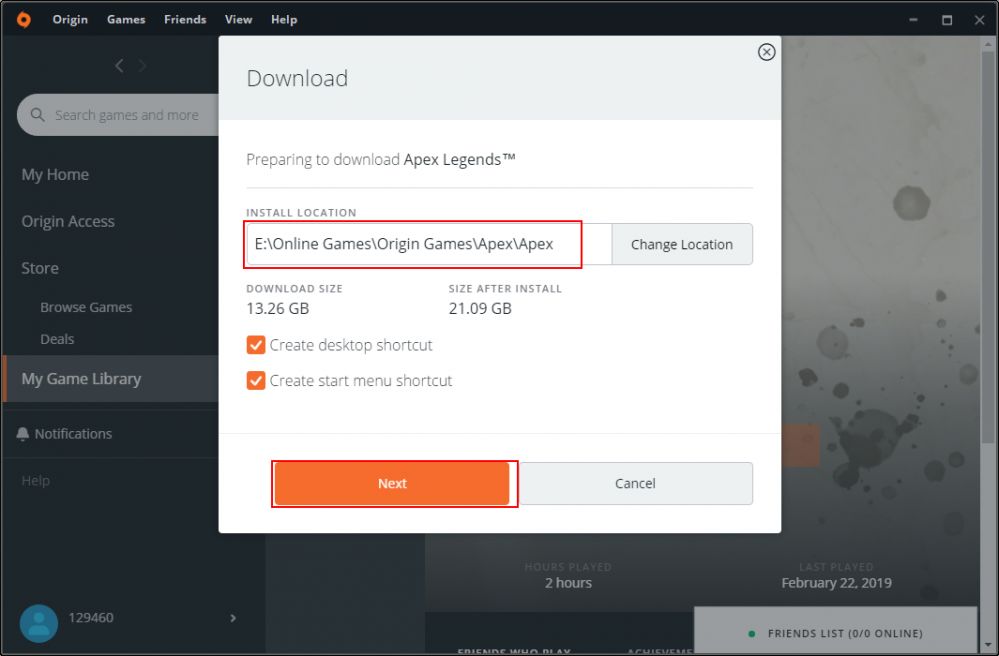Close the Download dialog with the X icon
Image resolution: width=999 pixels, height=656 pixels.
[766, 52]
